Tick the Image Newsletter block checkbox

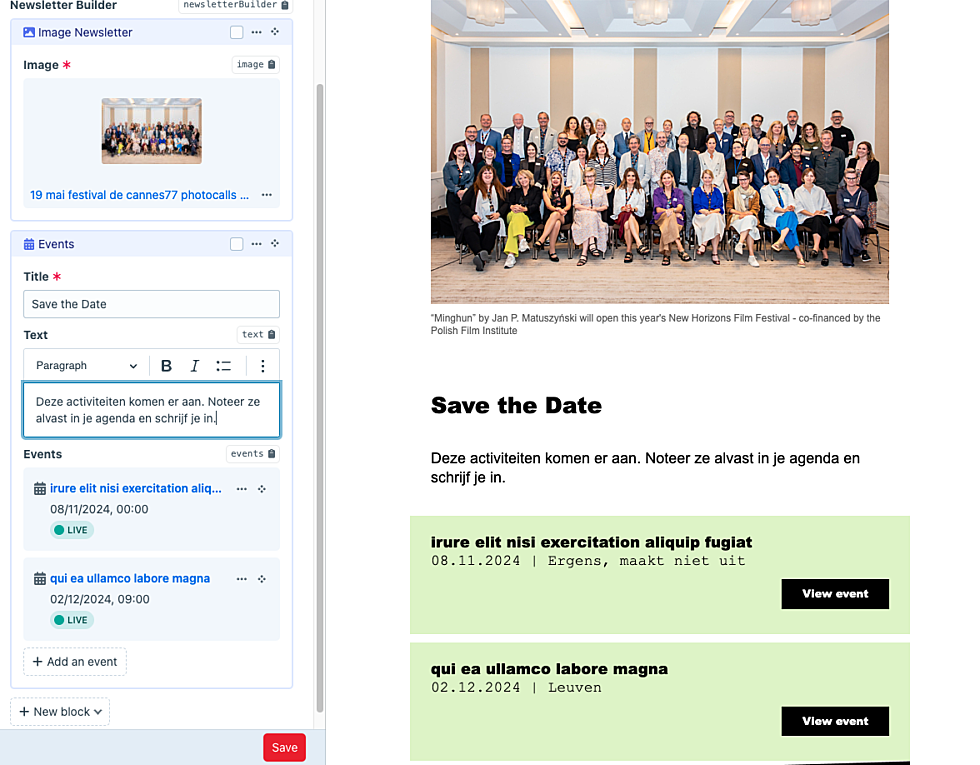tap(236, 32)
